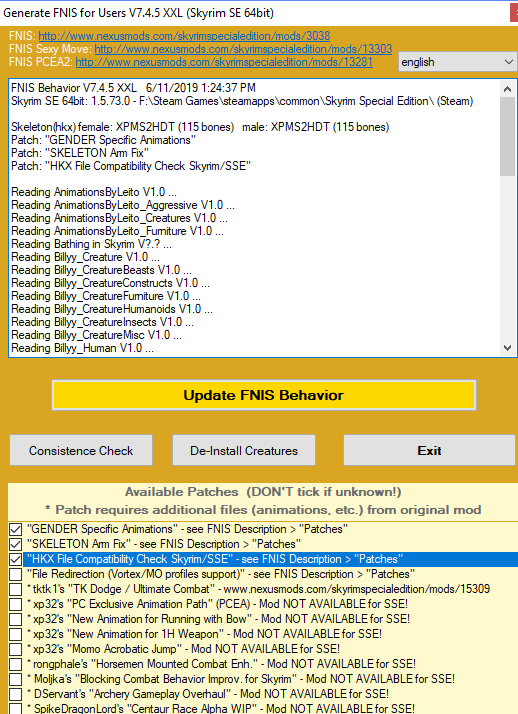This screenshot has width=518, height=714.
Task: Click the log scrollbar thumb
Action: point(508,136)
